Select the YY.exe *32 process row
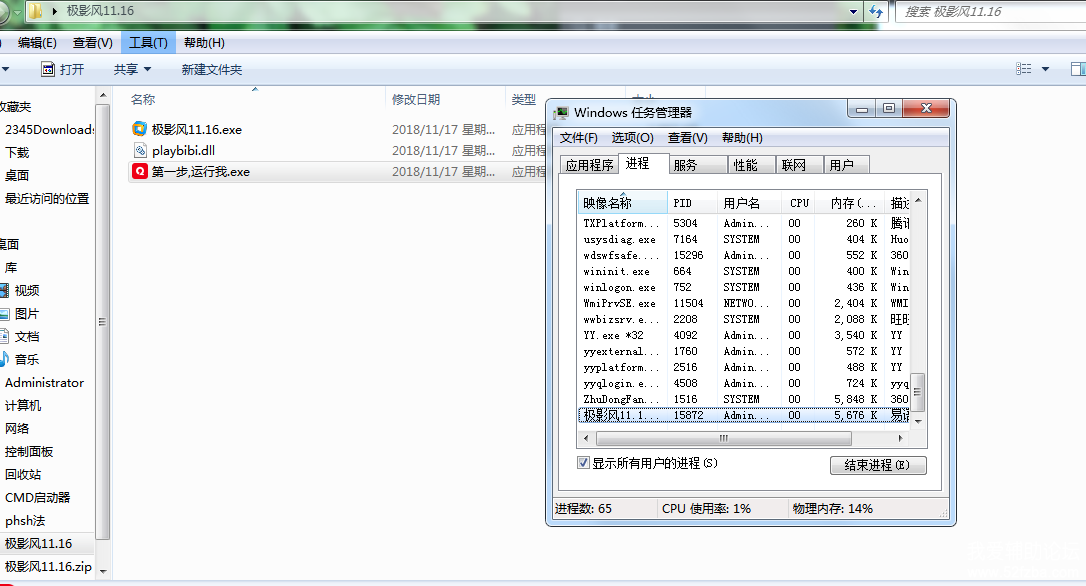 (x=743, y=335)
